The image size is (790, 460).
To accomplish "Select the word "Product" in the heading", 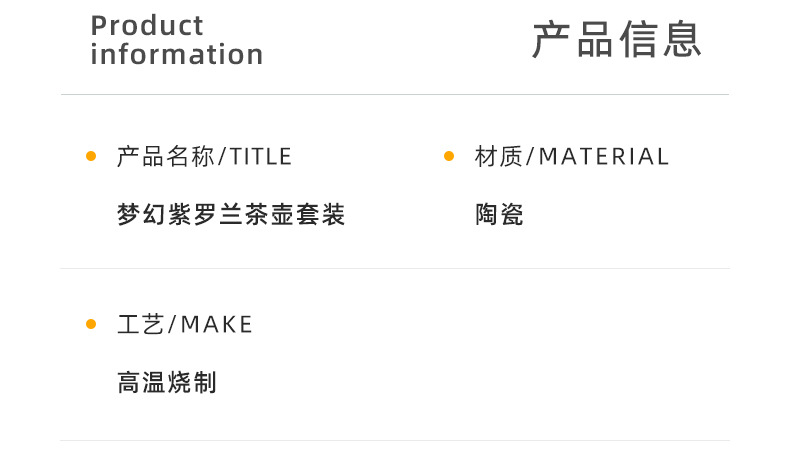I will click(147, 25).
